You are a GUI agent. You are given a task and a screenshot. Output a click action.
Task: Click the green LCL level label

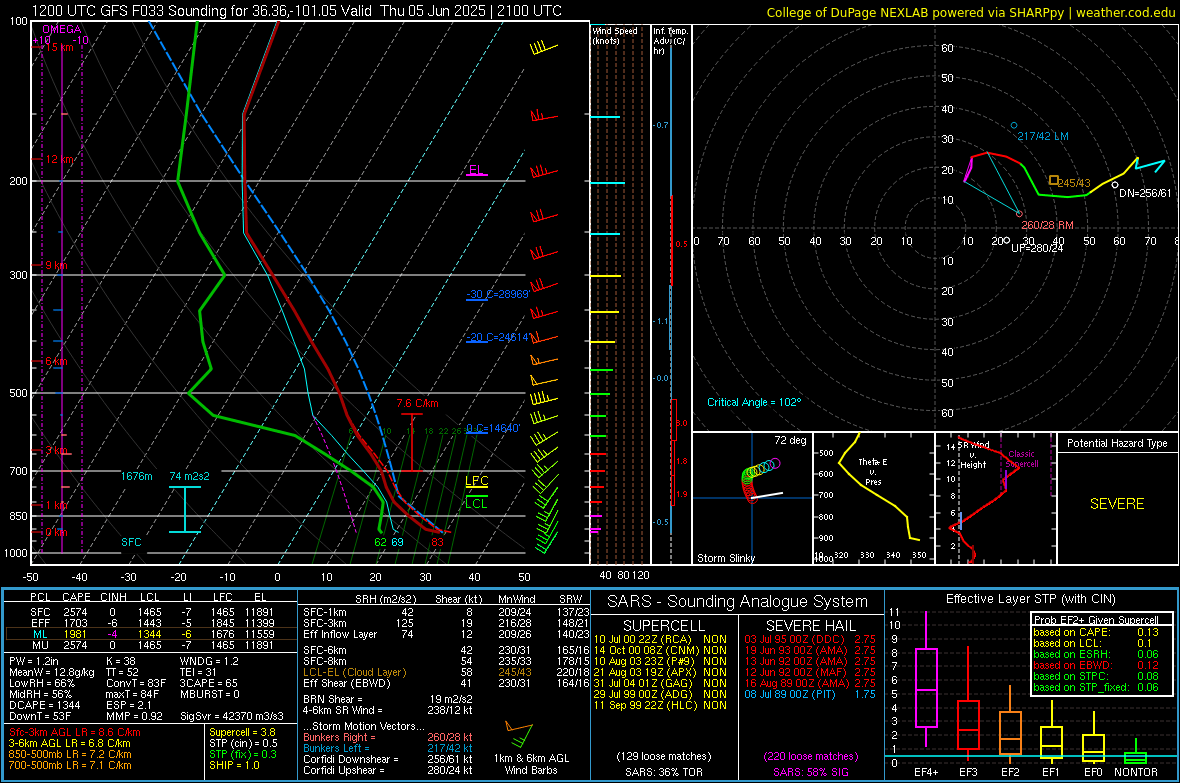click(x=476, y=504)
